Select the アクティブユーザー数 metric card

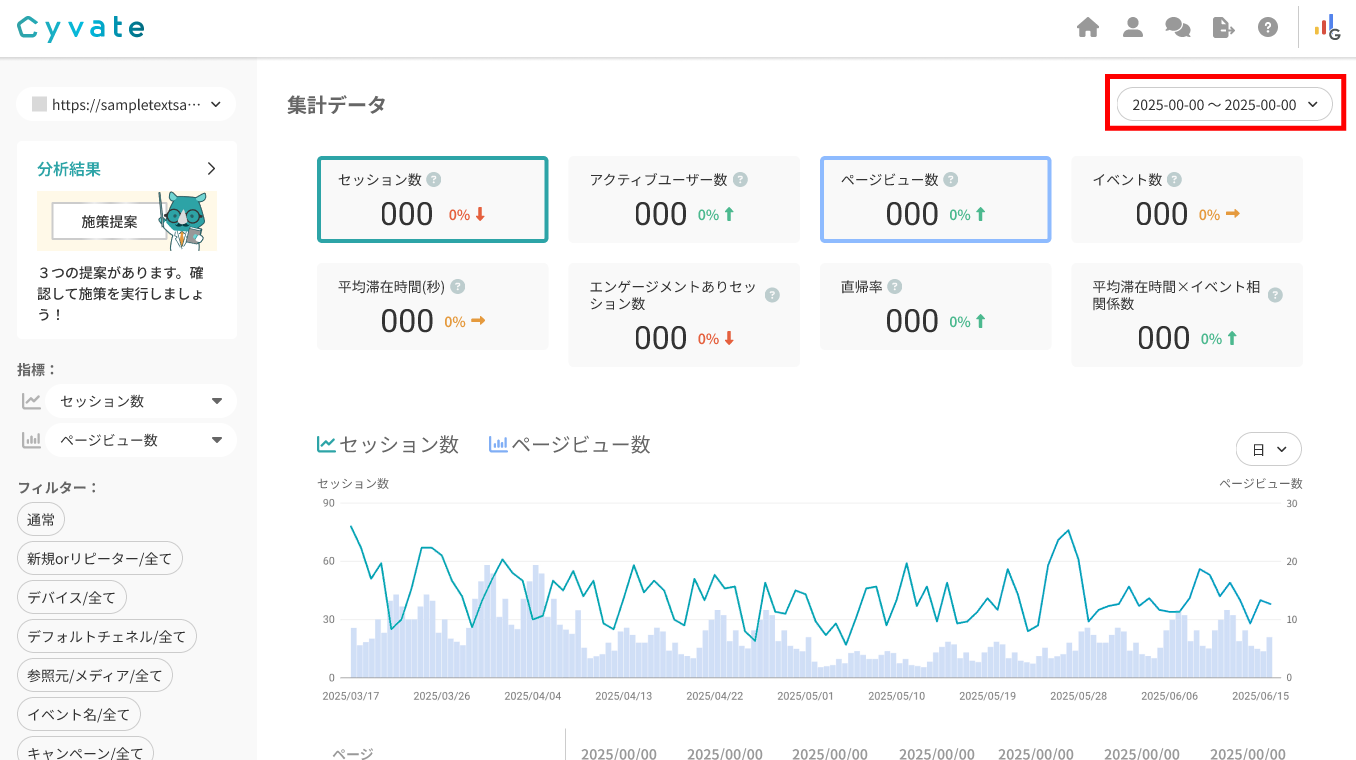pyautogui.click(x=684, y=200)
